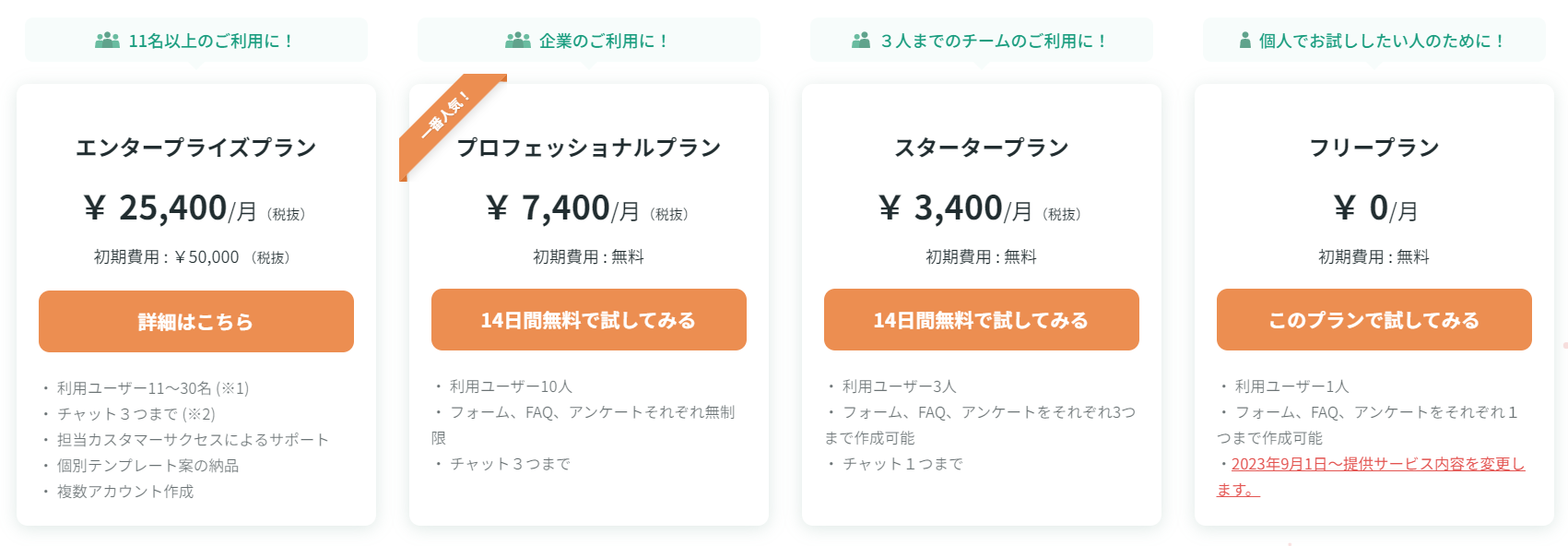The image size is (1568, 546).
Task: Click the ¥3,400/月 price text
Action: point(955,208)
